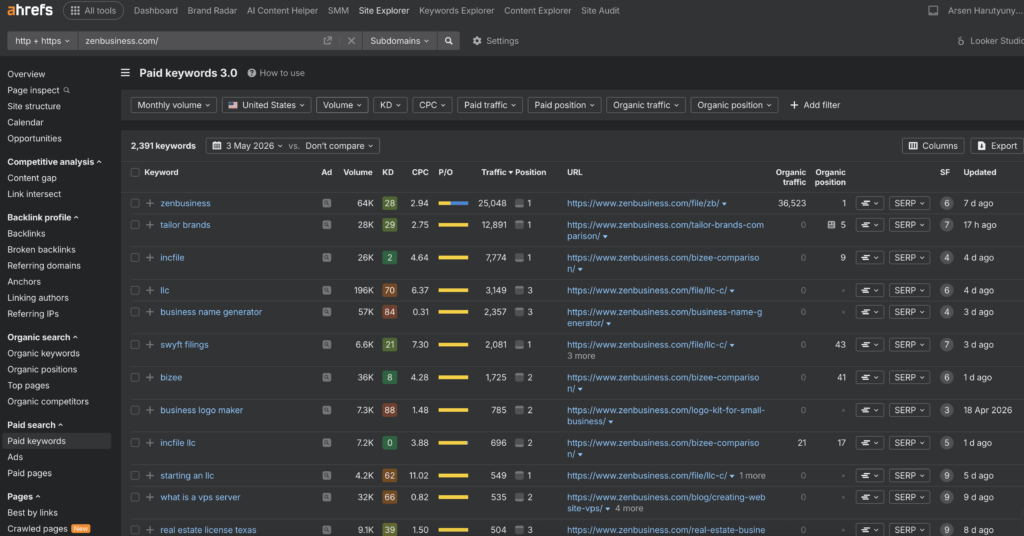
Task: Open the trend chart dropdown for incfile row
Action: click(x=869, y=257)
